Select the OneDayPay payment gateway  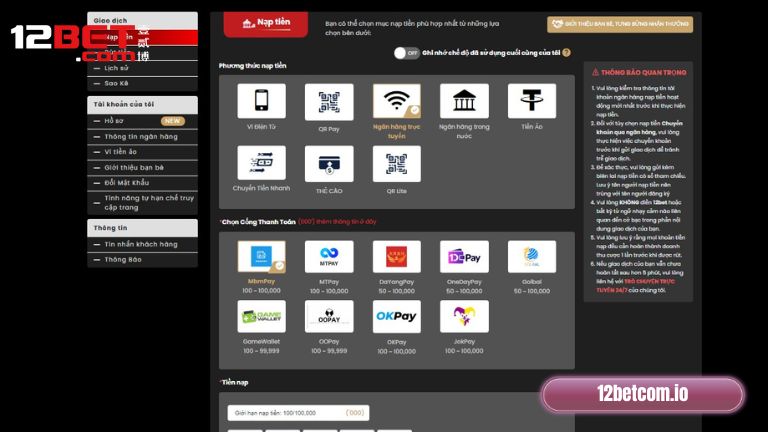coord(464,257)
